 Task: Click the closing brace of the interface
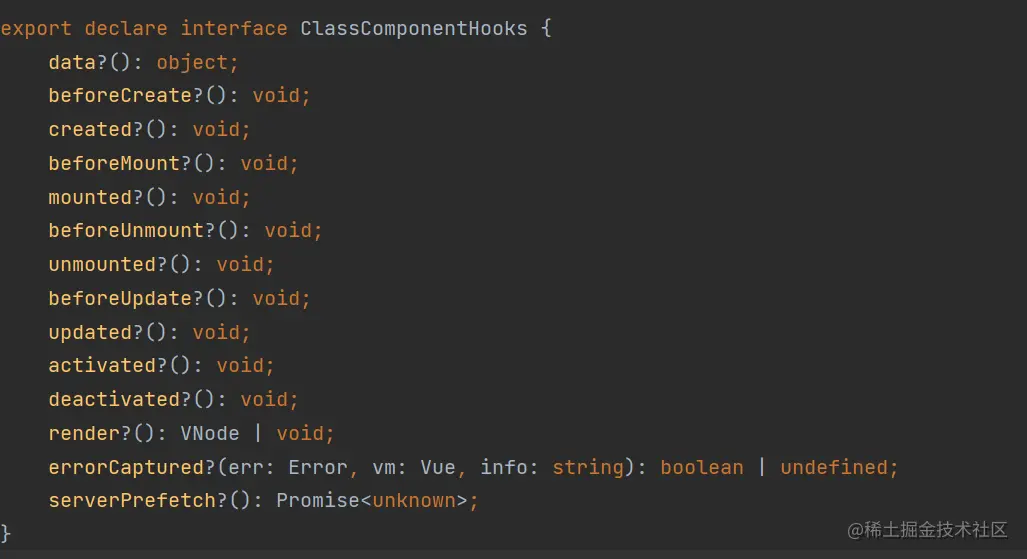pos(6,533)
